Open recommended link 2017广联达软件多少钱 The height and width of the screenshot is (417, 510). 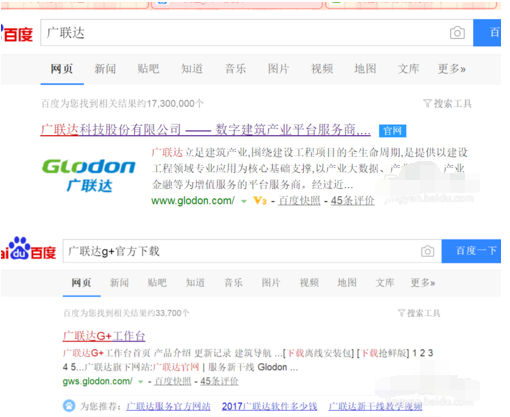point(269,406)
